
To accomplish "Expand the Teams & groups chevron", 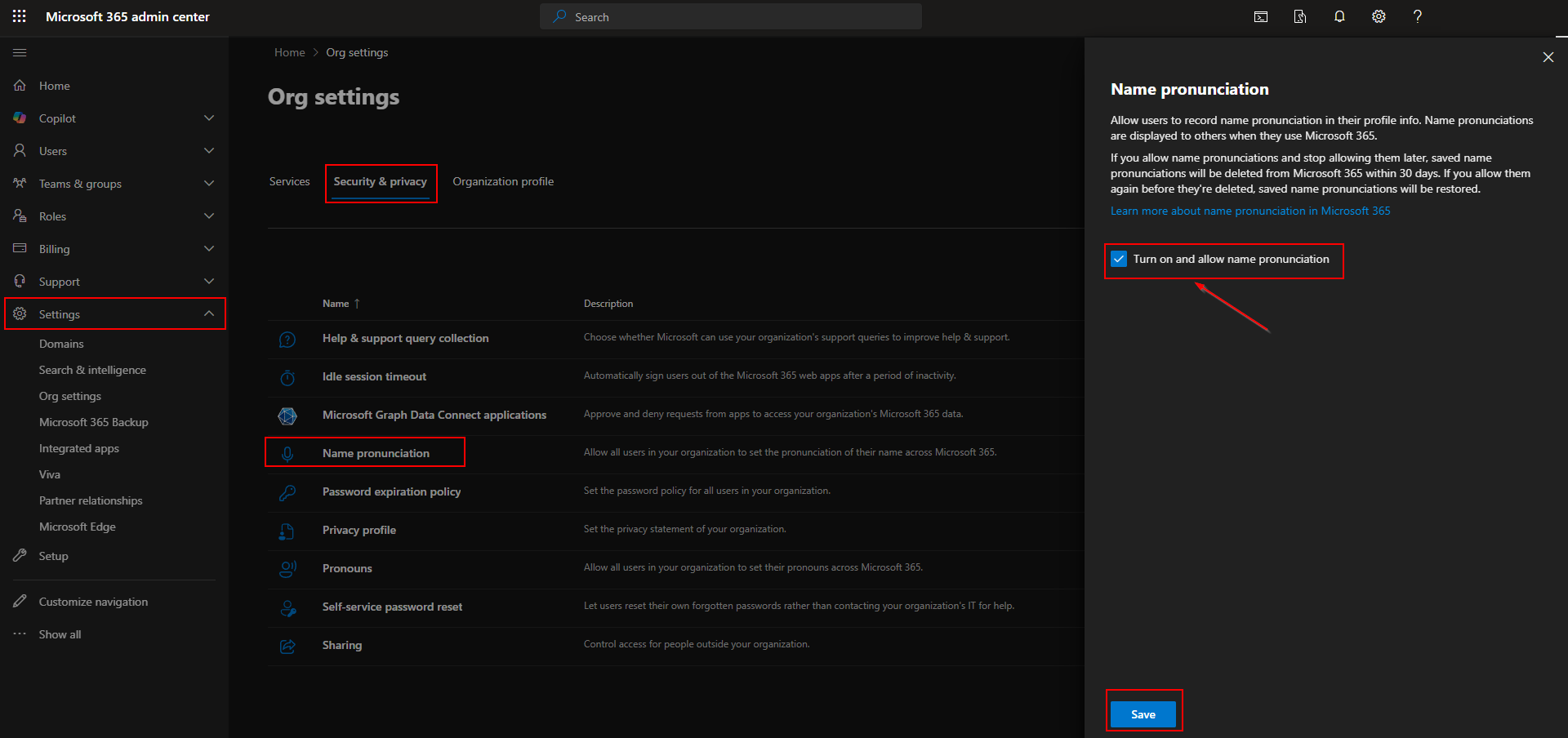I will coord(209,184).
